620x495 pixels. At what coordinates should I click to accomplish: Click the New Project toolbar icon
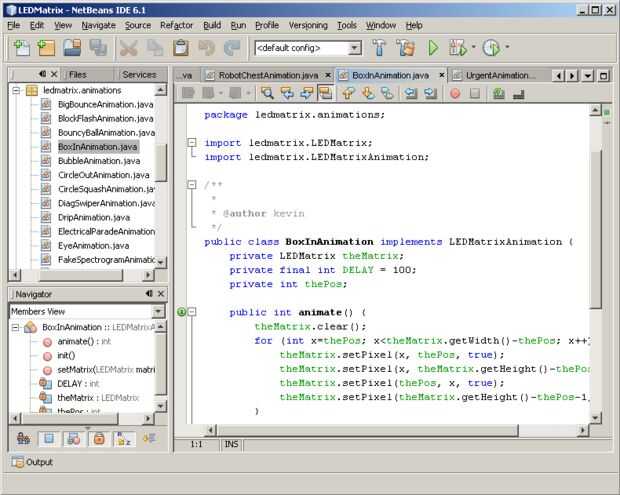point(46,48)
